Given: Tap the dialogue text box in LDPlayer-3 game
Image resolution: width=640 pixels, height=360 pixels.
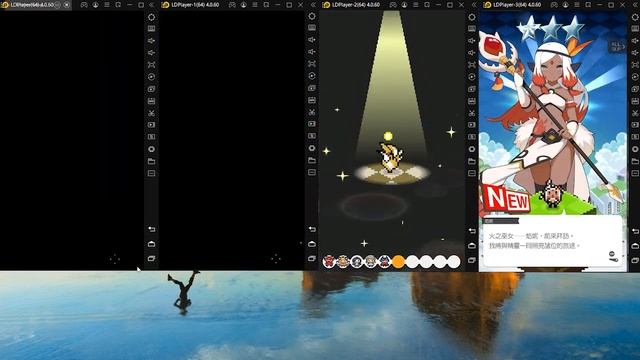Looking at the screenshot, I should pyautogui.click(x=552, y=241).
